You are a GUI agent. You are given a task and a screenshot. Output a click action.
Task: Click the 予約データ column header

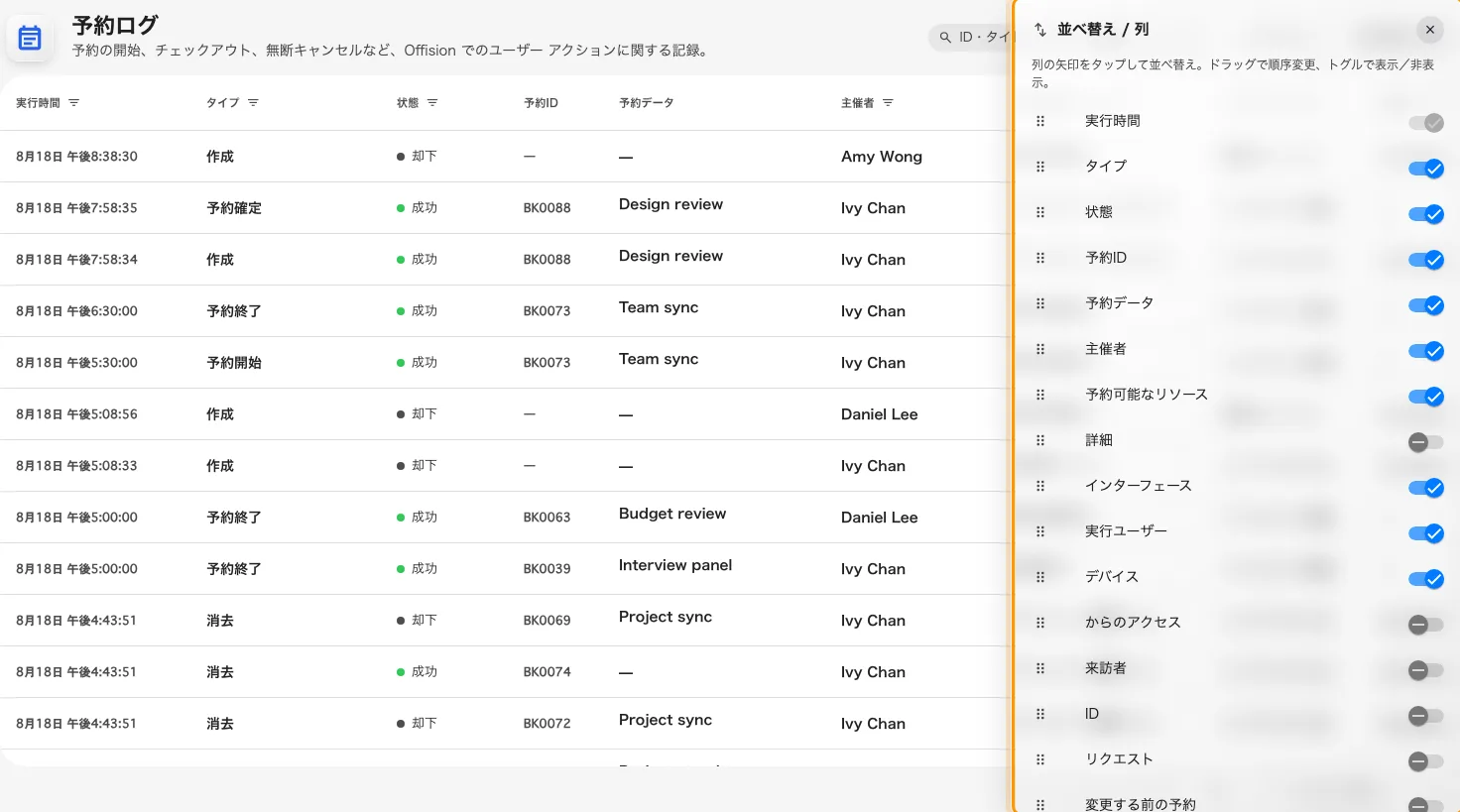pos(647,103)
